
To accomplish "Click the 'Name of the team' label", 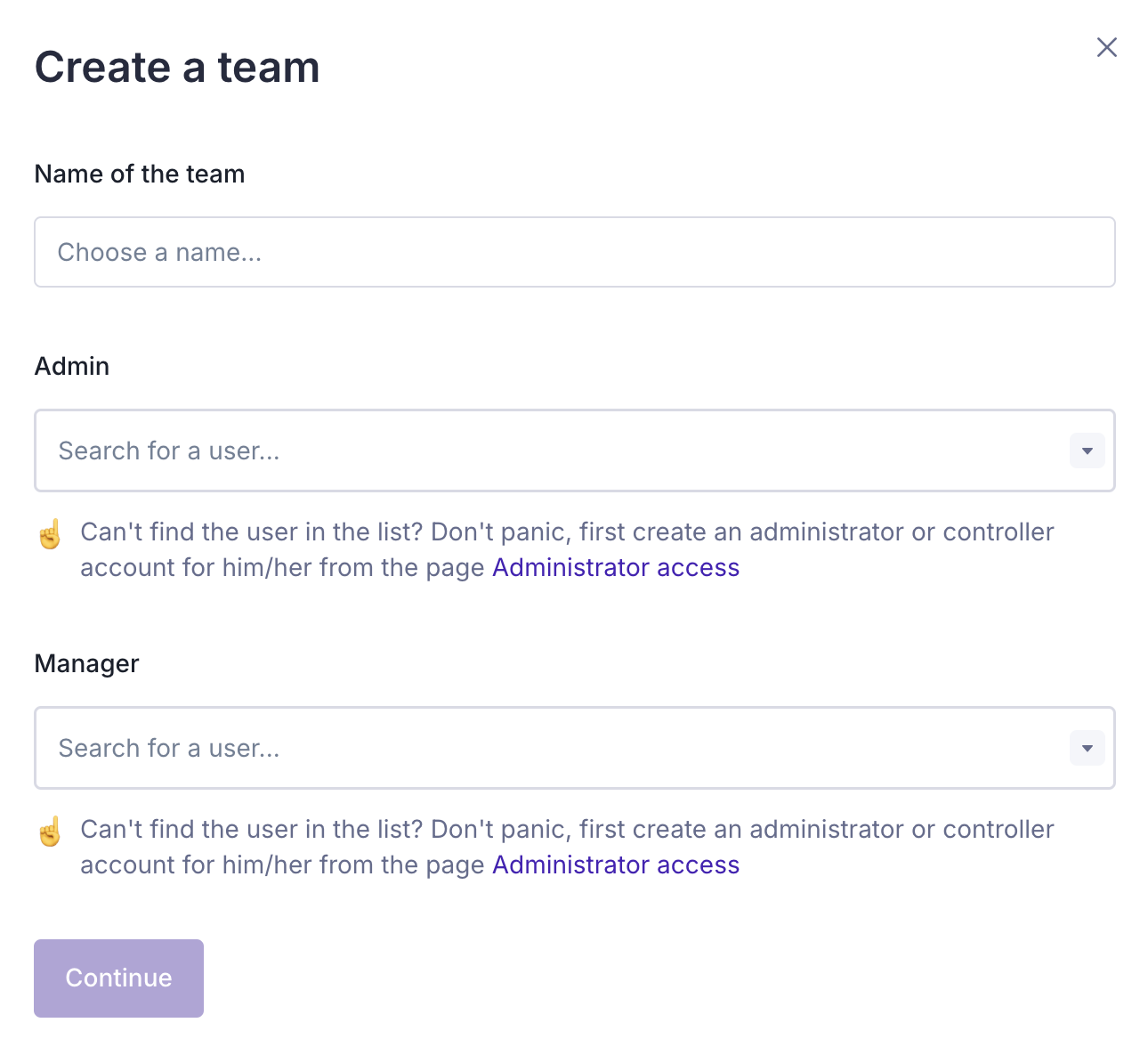I will (140, 174).
